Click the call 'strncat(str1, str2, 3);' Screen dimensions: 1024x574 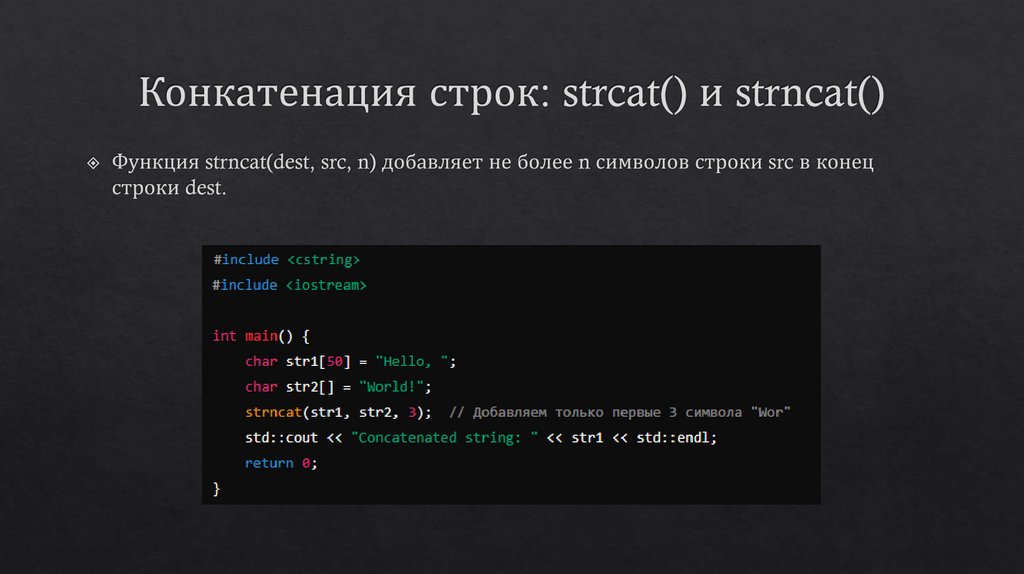pyautogui.click(x=338, y=412)
